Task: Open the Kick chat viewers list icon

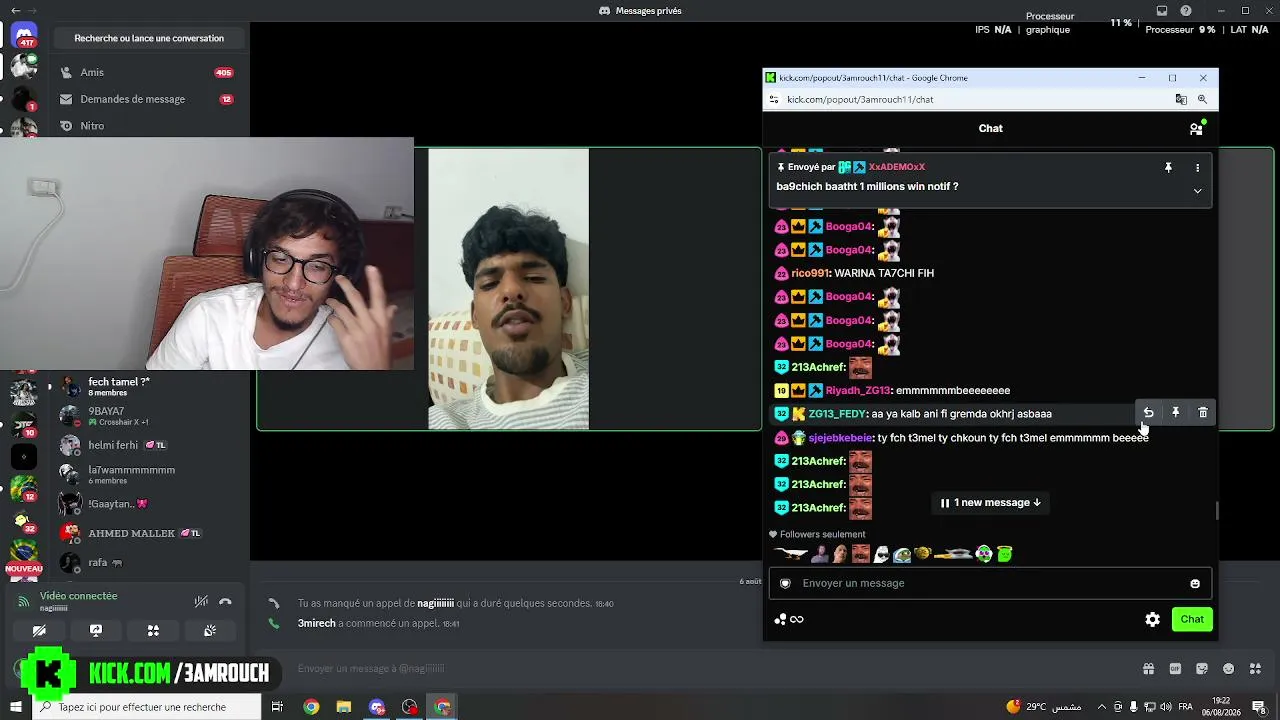Action: (x=1196, y=128)
